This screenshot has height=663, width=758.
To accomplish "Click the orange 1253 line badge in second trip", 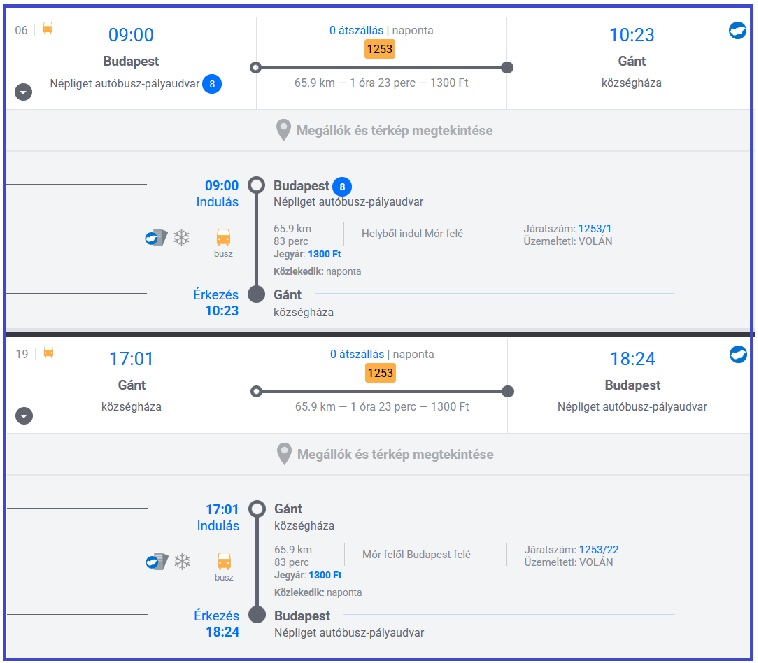I will (x=380, y=373).
